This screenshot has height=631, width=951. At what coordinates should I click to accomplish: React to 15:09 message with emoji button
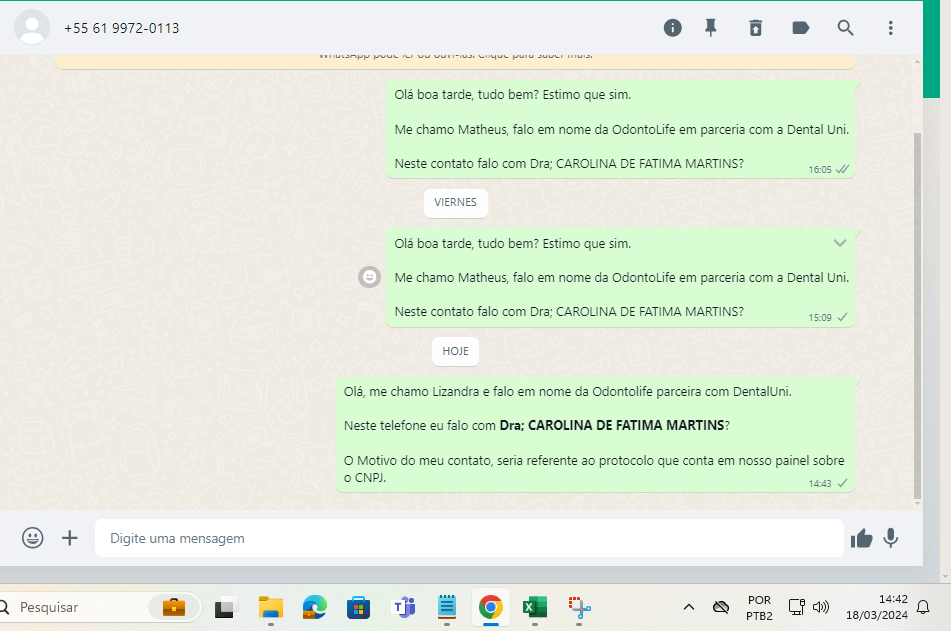(x=369, y=277)
